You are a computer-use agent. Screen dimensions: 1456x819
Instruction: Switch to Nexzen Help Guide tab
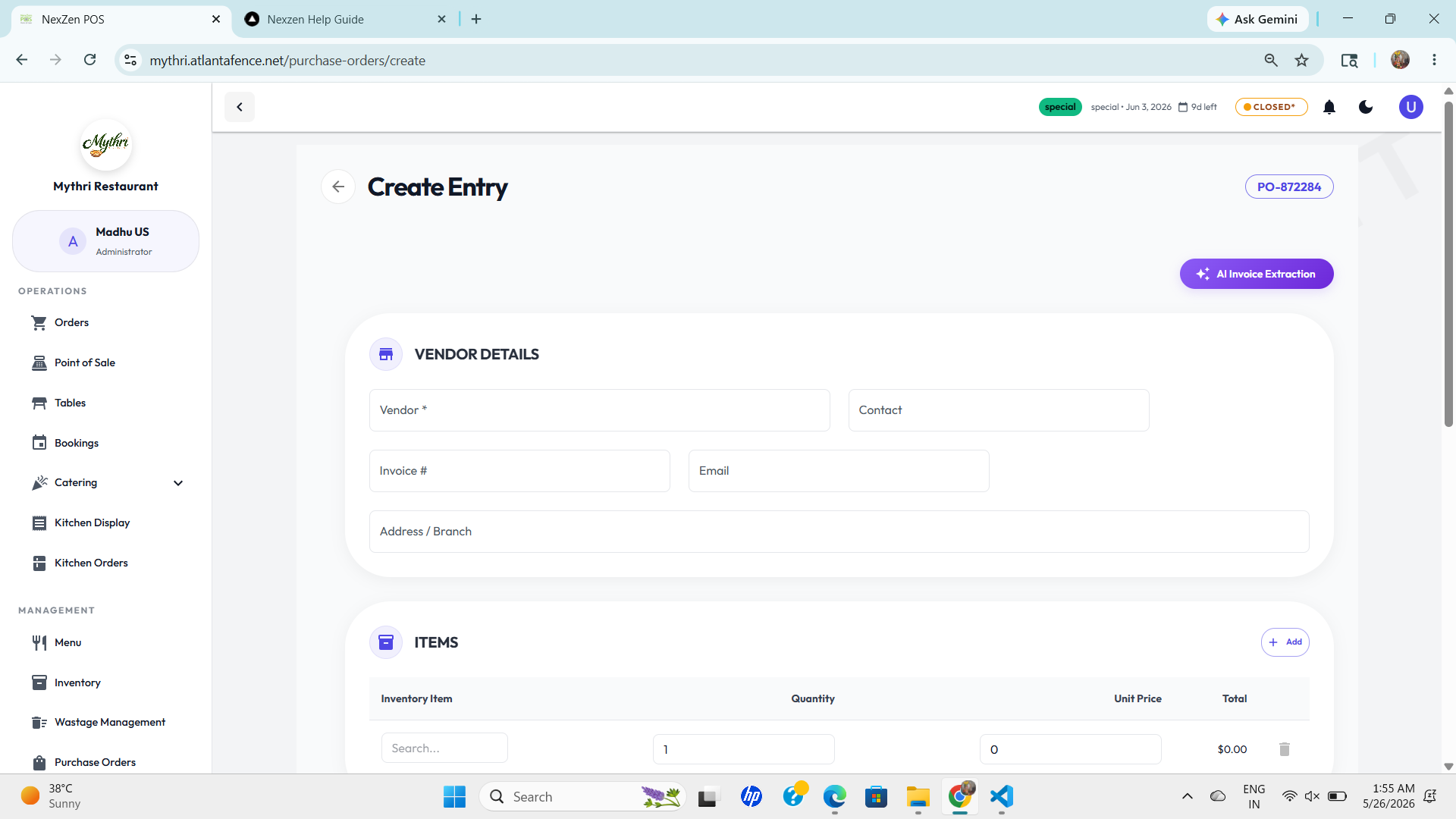[x=347, y=19]
